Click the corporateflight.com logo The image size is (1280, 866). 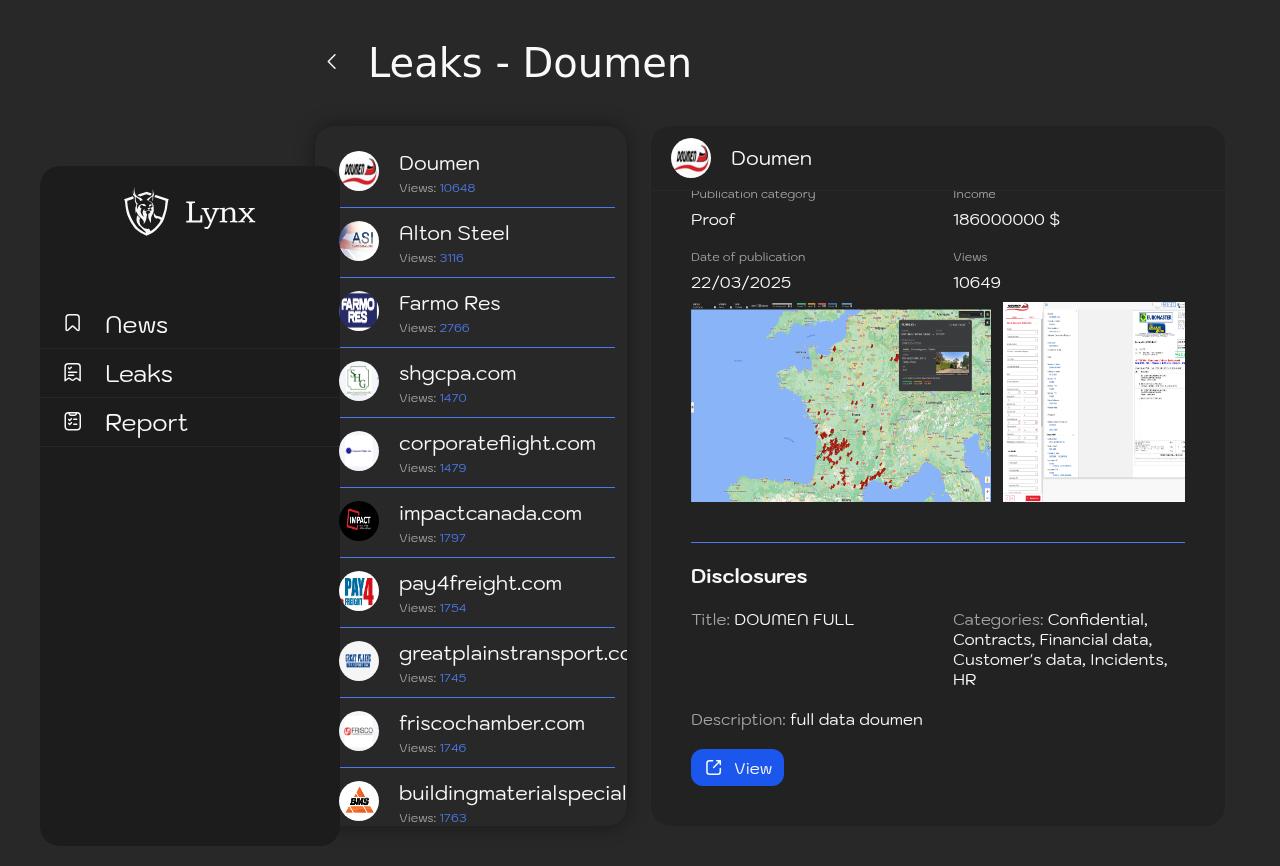point(359,451)
